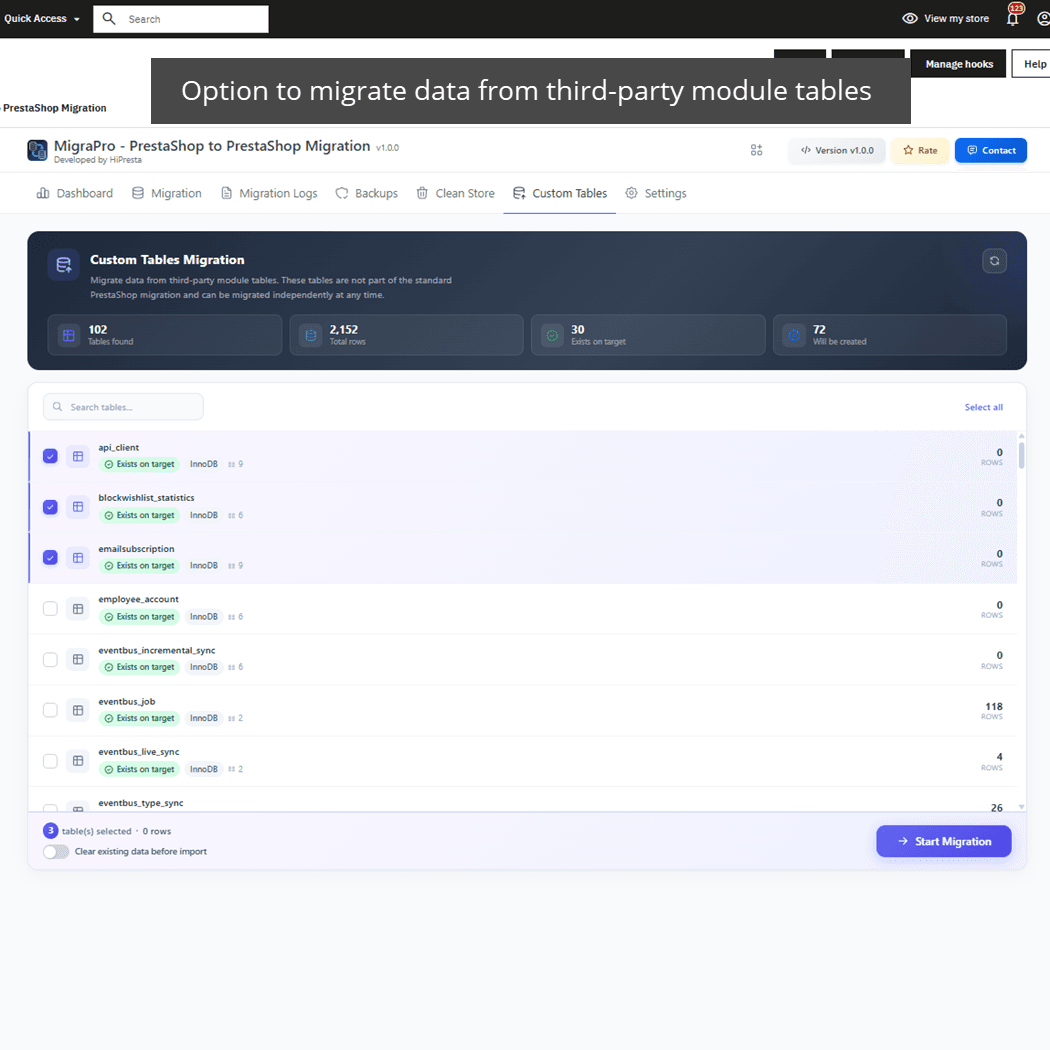
Task: Click the eye icon beside View my store
Action: [909, 19]
